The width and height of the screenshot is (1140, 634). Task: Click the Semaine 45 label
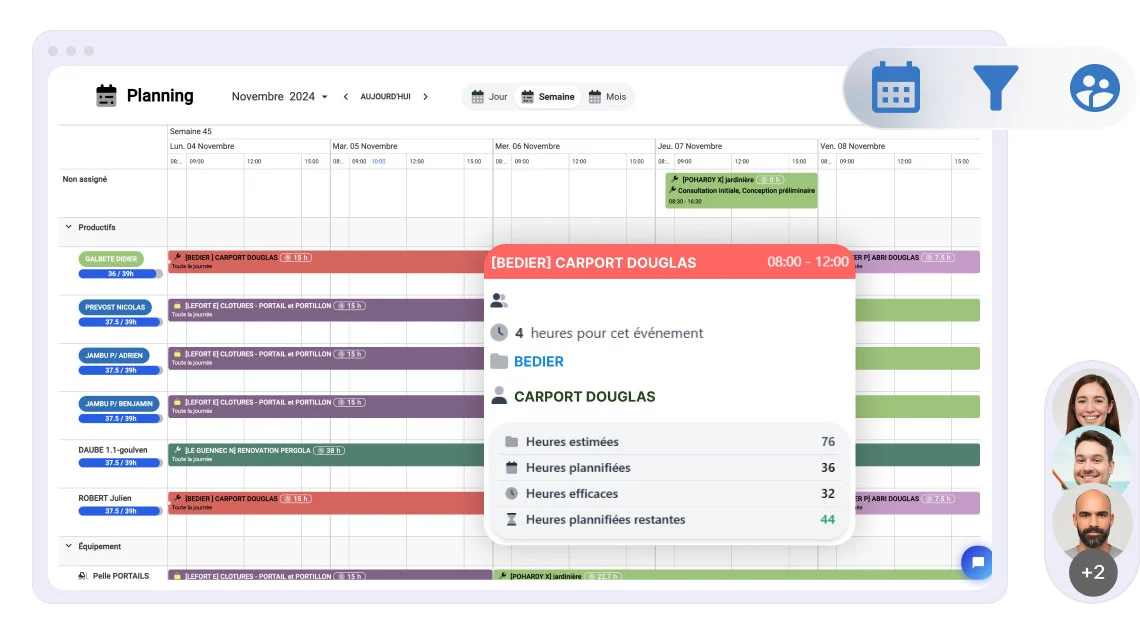pyautogui.click(x=190, y=132)
